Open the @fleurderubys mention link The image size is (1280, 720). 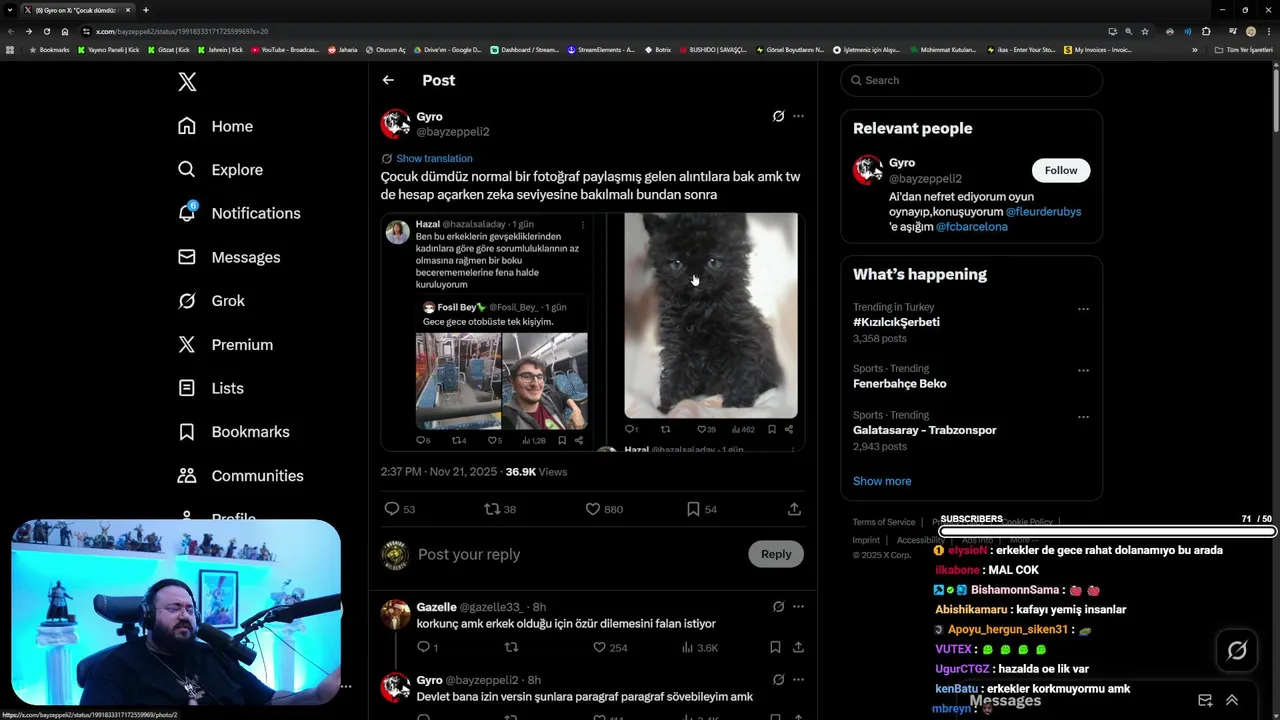tap(1043, 212)
